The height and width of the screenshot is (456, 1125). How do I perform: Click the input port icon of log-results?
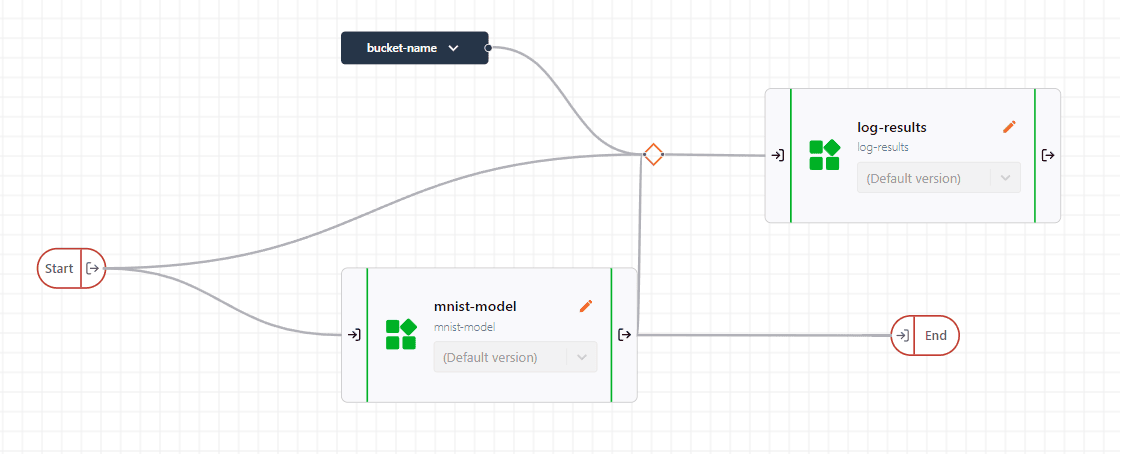(777, 155)
